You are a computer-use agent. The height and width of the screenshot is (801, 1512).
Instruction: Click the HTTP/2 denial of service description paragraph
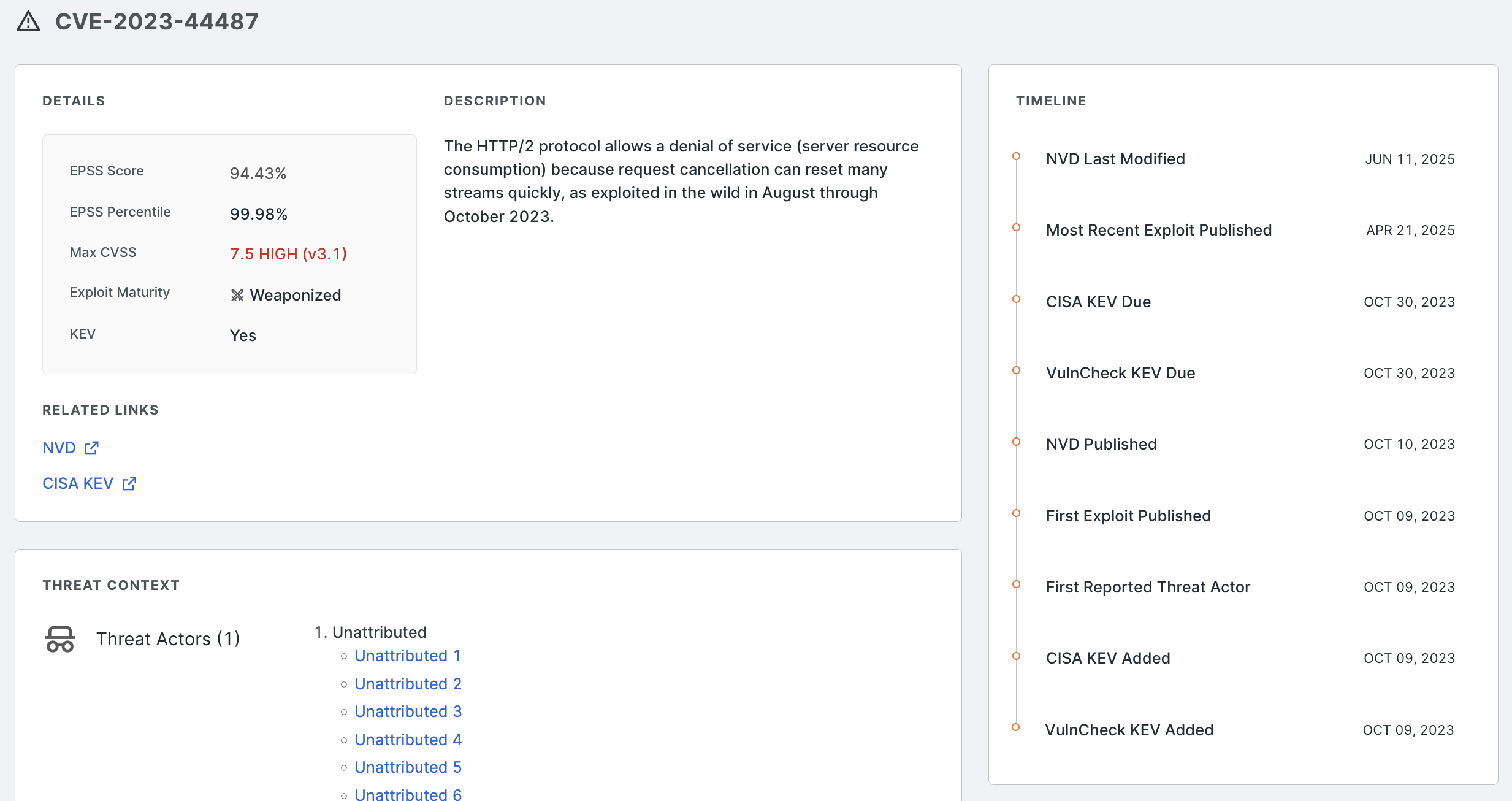[x=681, y=181]
